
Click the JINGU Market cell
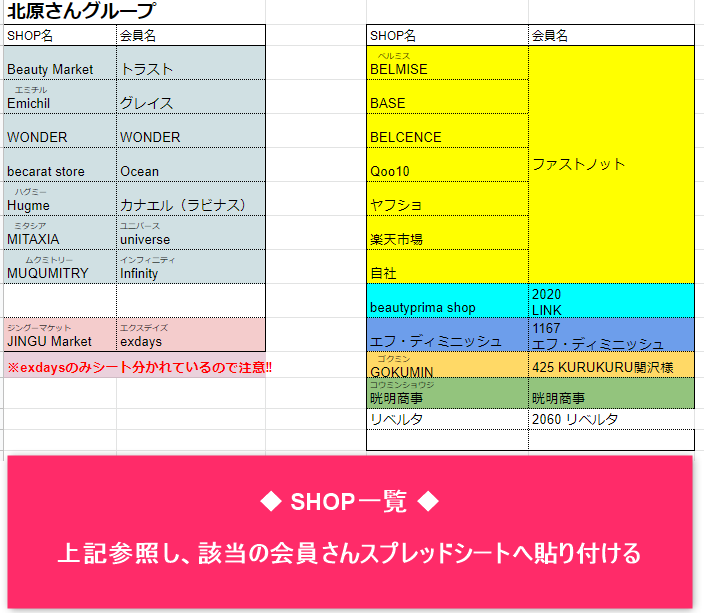(60, 335)
